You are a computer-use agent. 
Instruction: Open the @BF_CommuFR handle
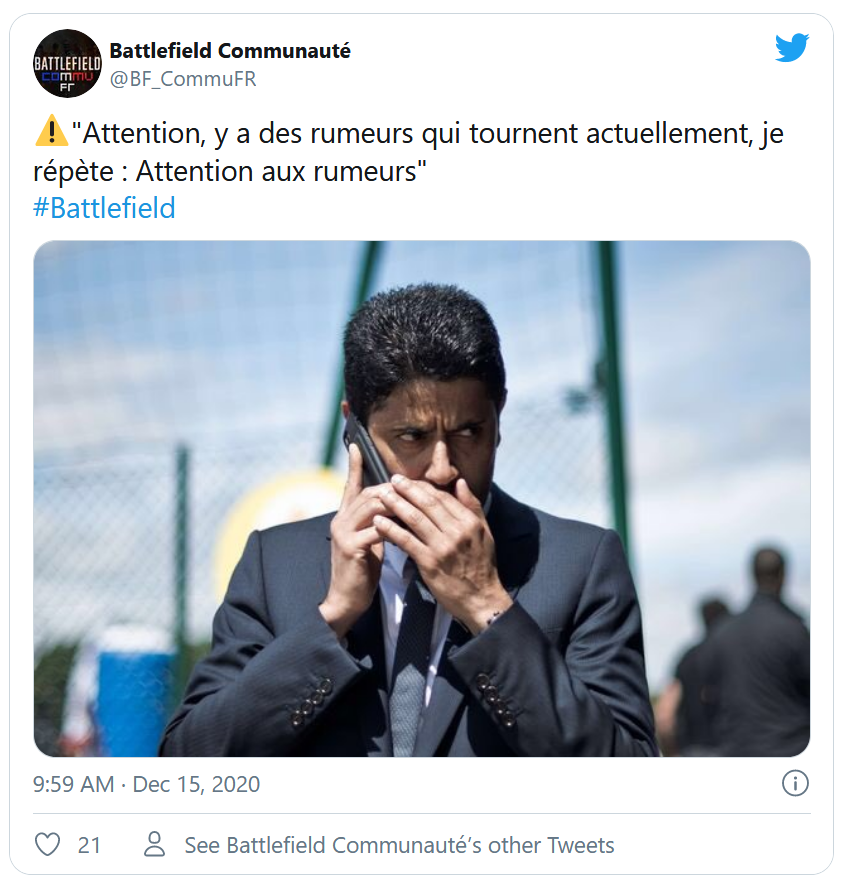tap(183, 79)
